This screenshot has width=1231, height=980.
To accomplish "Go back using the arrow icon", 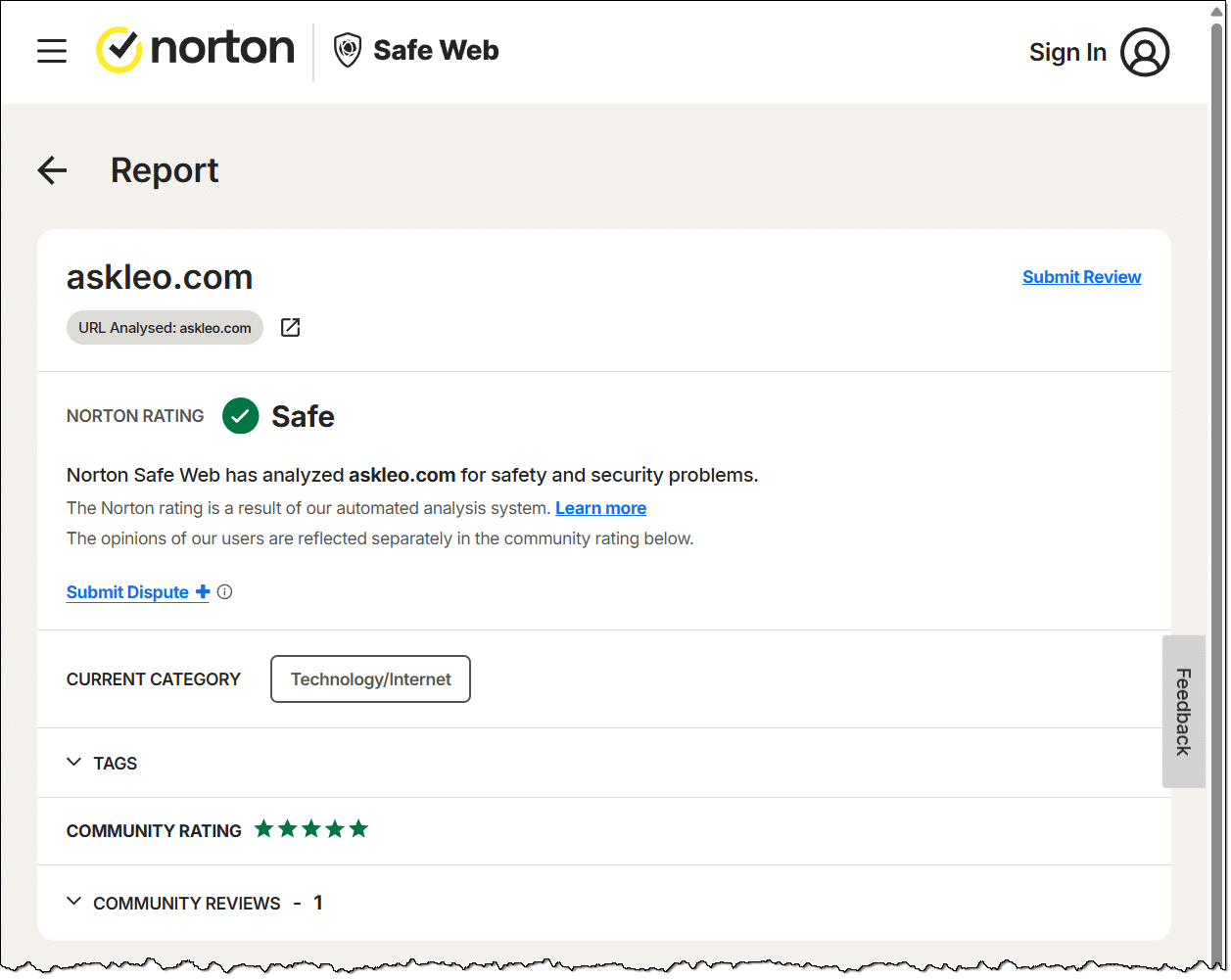I will point(52,170).
